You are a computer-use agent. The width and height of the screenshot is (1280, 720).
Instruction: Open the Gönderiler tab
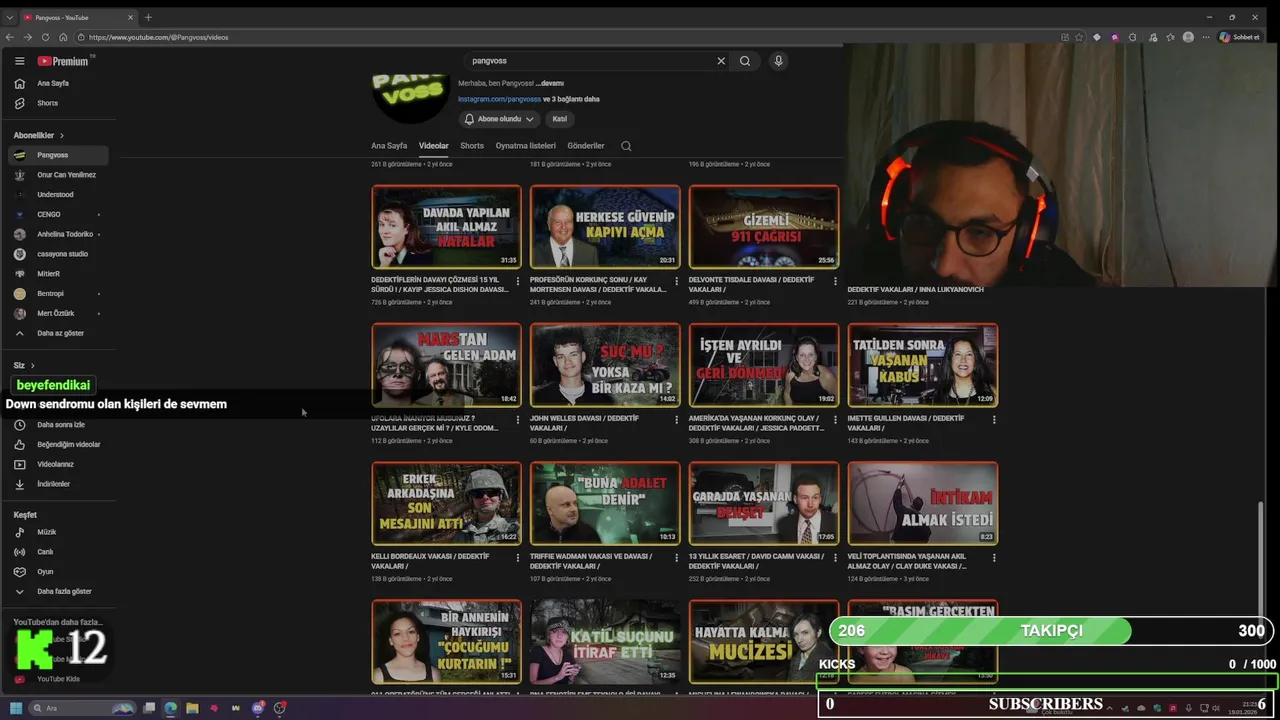point(586,146)
